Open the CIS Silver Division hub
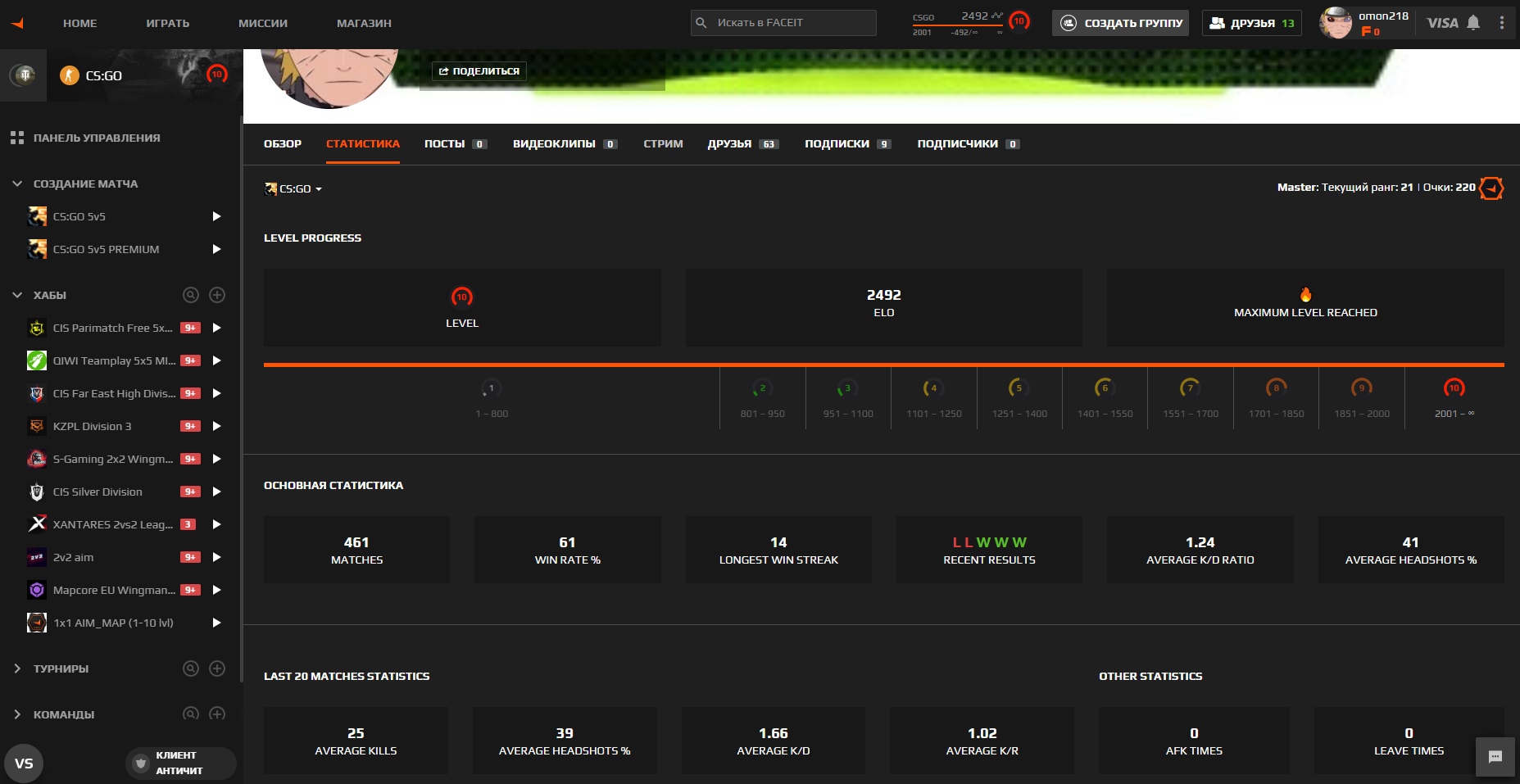The height and width of the screenshot is (784, 1520). pyautogui.click(x=98, y=492)
